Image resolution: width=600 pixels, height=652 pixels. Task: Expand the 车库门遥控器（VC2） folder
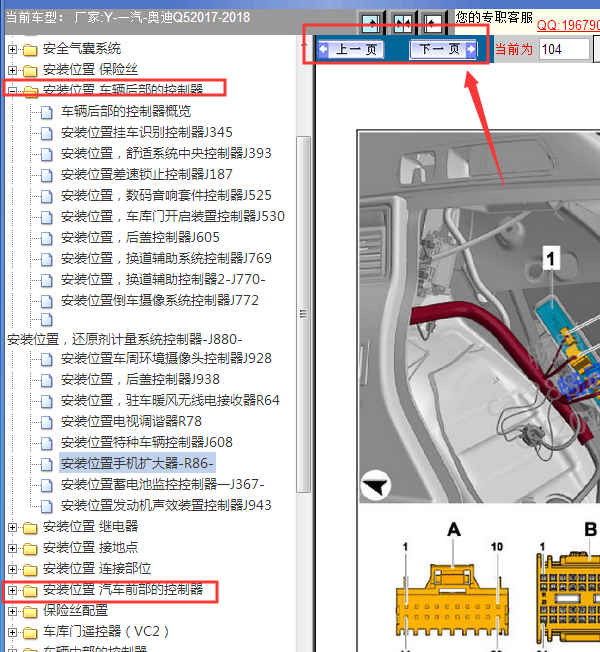coord(12,632)
